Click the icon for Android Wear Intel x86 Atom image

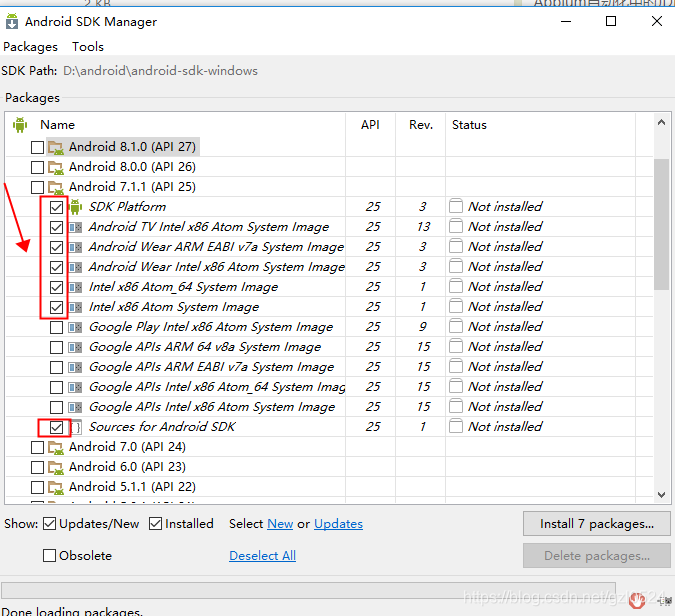(75, 267)
